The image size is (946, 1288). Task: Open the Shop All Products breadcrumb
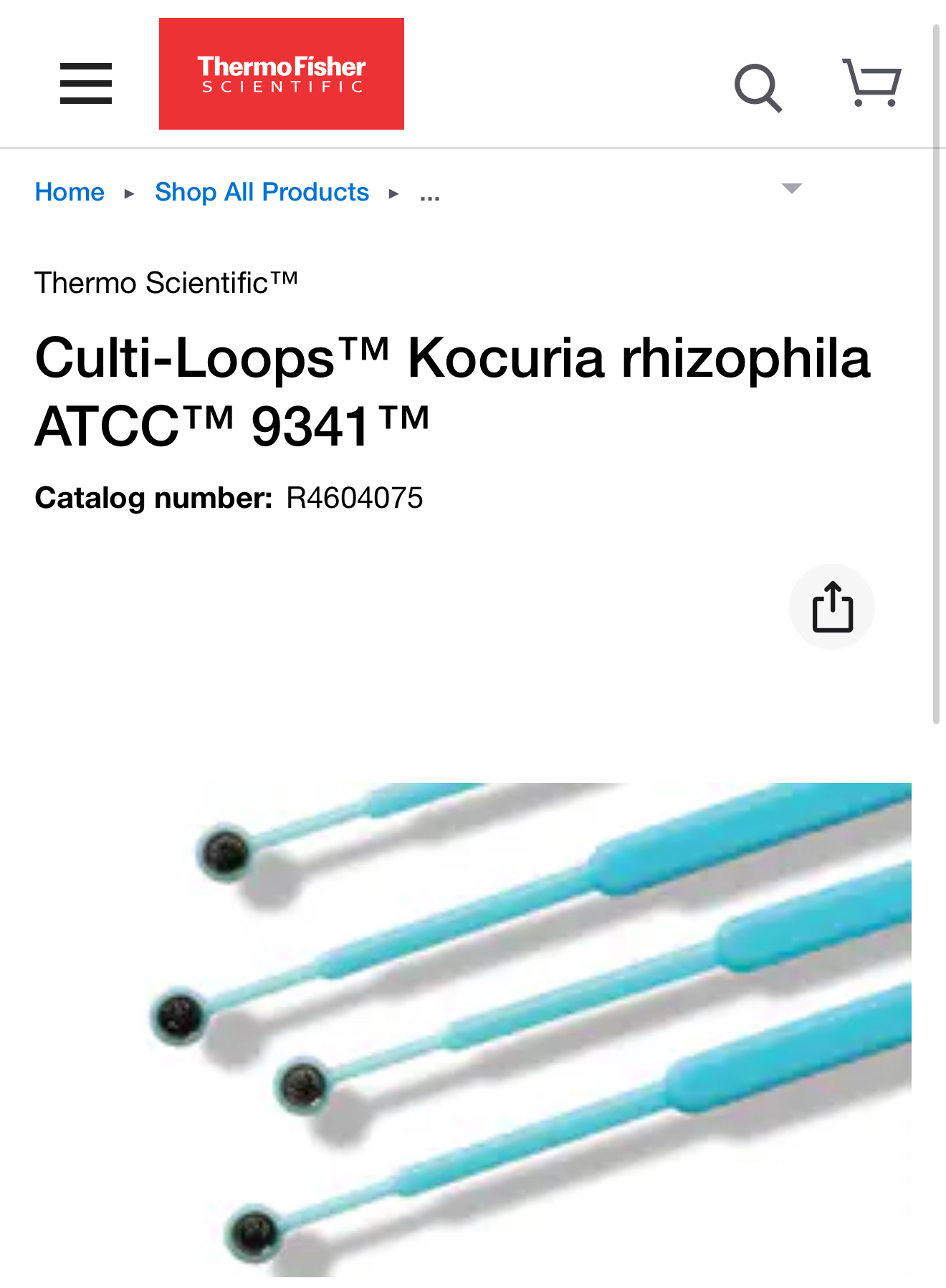[x=262, y=192]
